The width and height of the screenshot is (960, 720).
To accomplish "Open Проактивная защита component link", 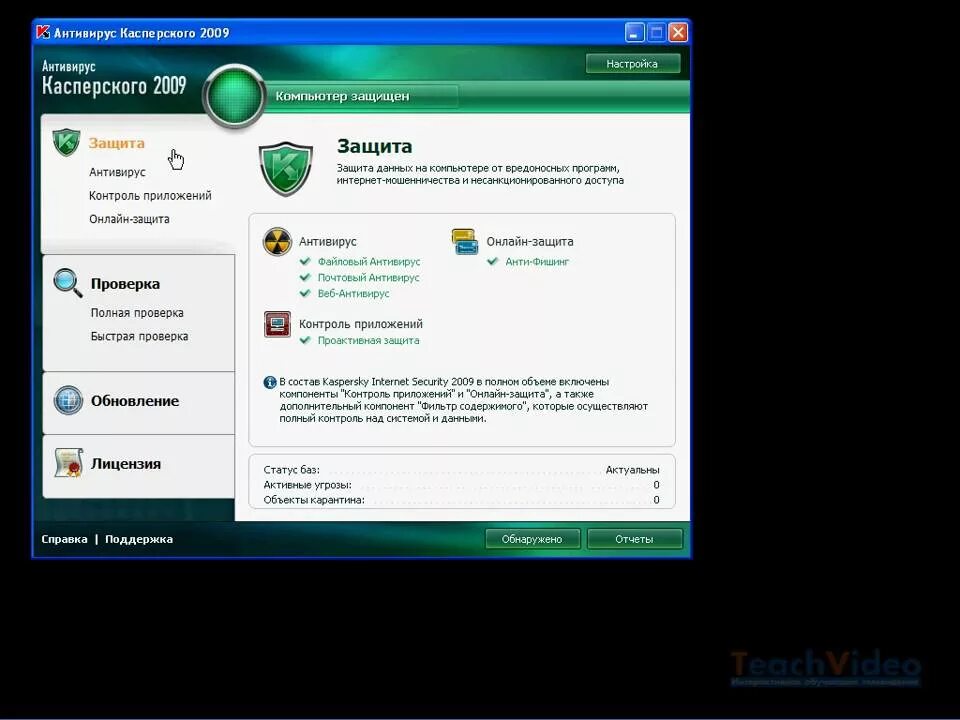I will [369, 340].
